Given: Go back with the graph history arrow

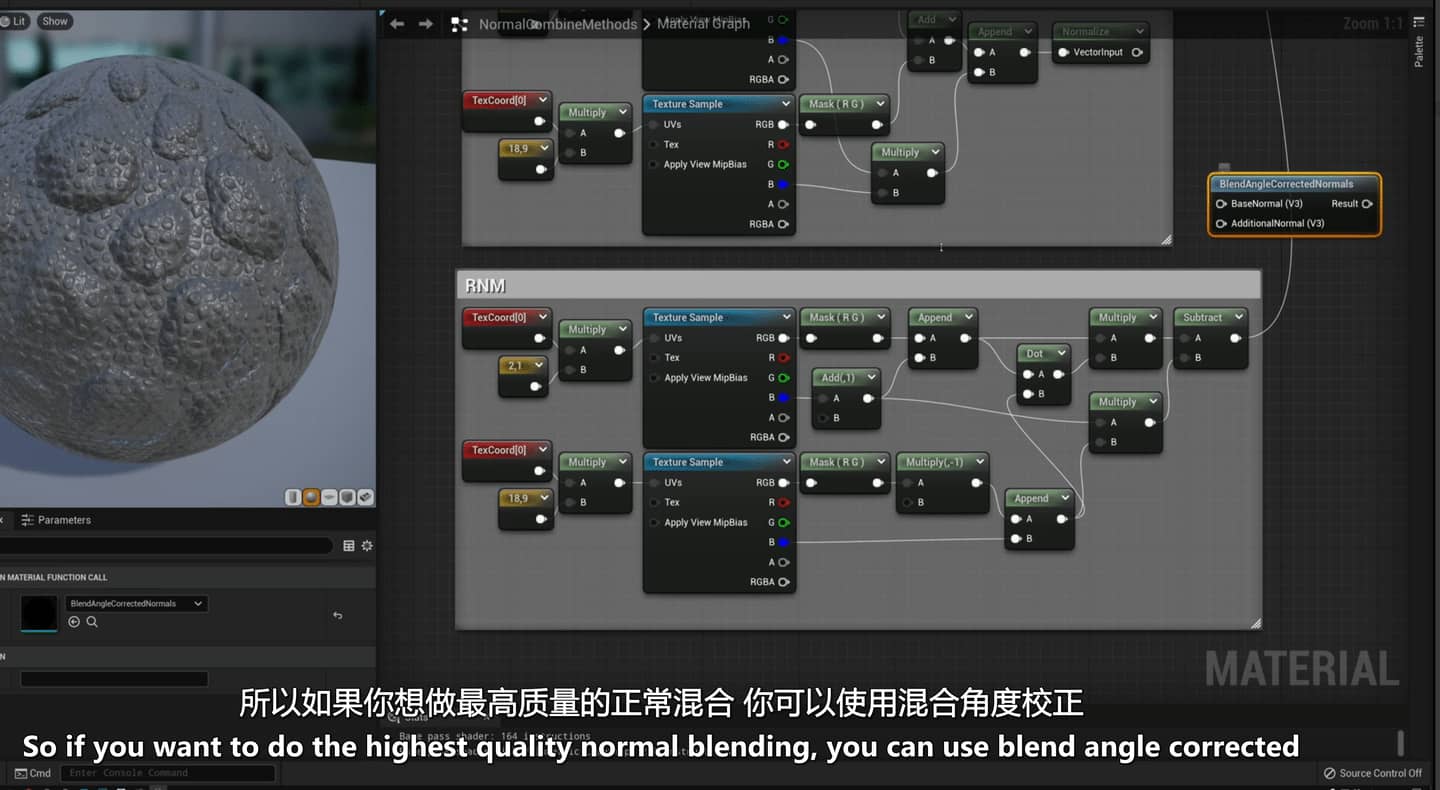Looking at the screenshot, I should tap(397, 24).
